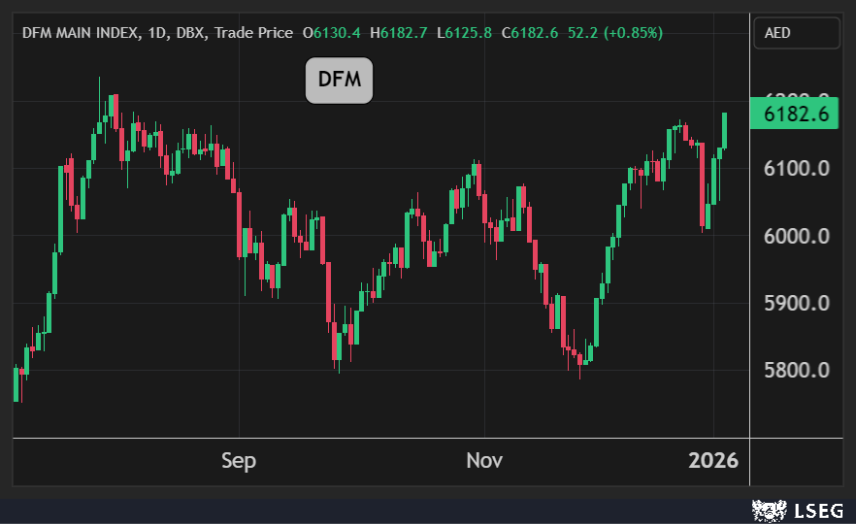Click the DFM symbol badge
This screenshot has width=856, height=525.
(339, 80)
